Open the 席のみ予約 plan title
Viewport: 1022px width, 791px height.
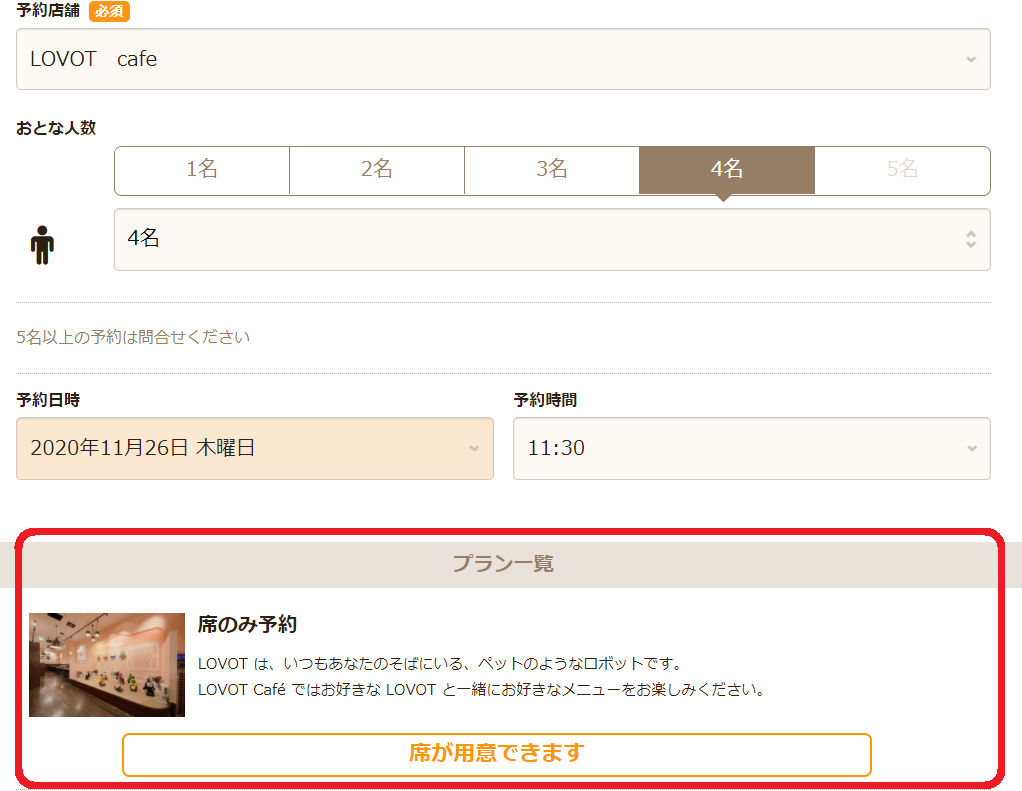pyautogui.click(x=247, y=624)
